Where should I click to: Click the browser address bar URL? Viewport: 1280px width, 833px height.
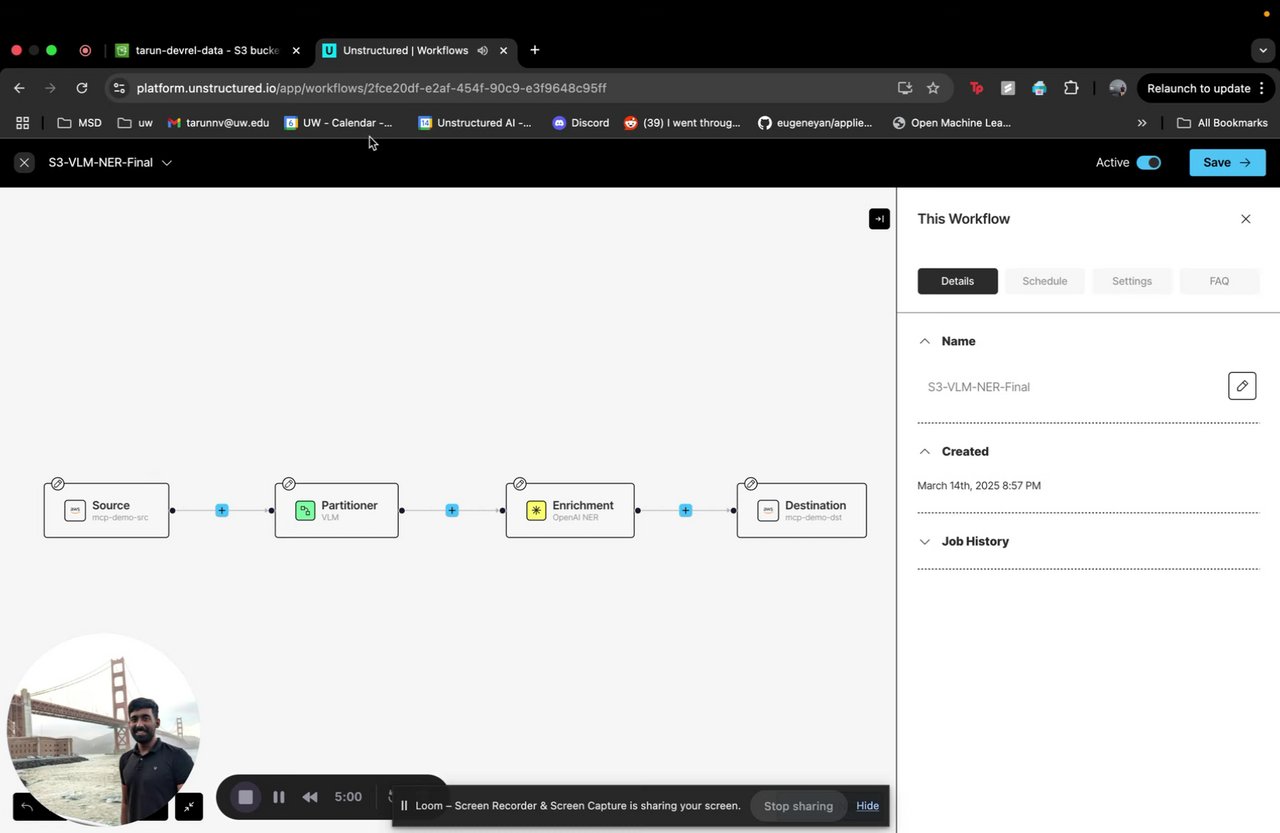tap(371, 88)
